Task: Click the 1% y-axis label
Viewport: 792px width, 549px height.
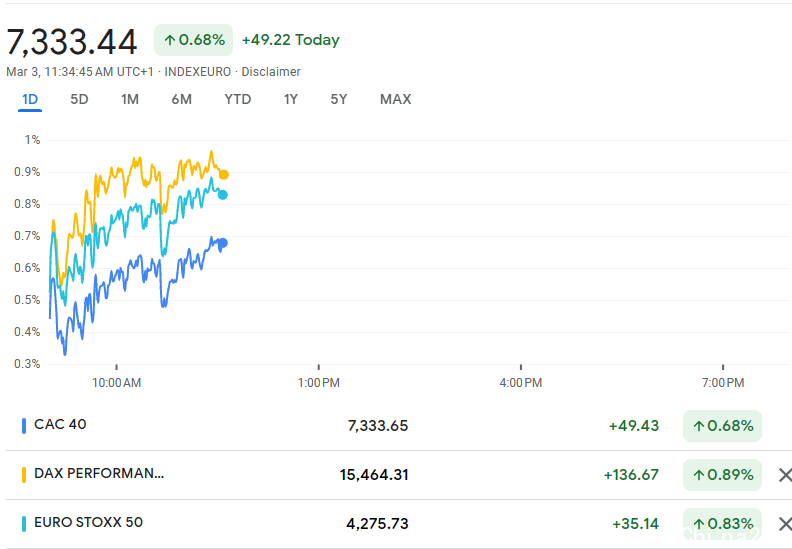Action: [x=32, y=140]
